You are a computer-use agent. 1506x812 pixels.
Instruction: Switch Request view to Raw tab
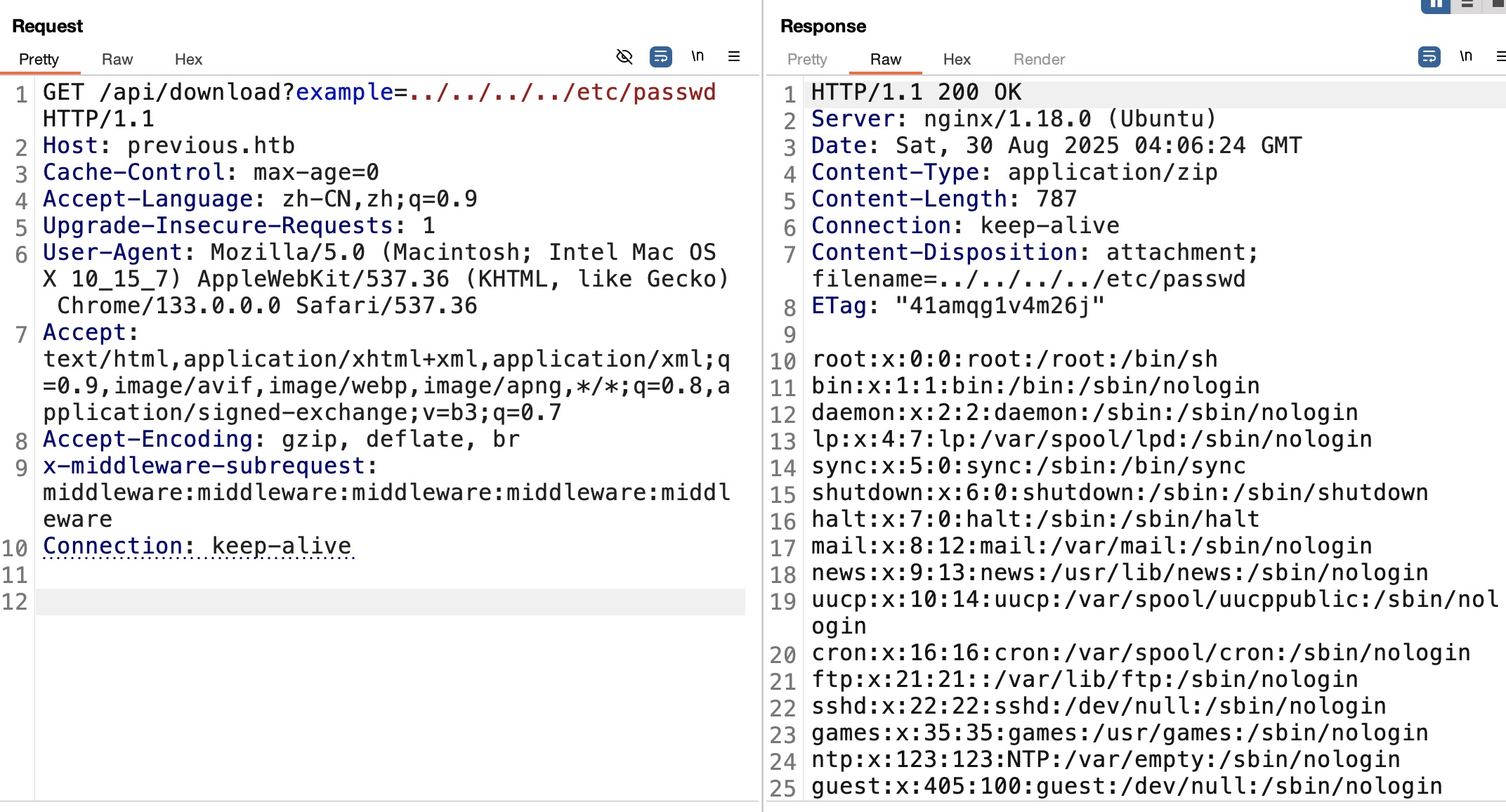coord(117,60)
